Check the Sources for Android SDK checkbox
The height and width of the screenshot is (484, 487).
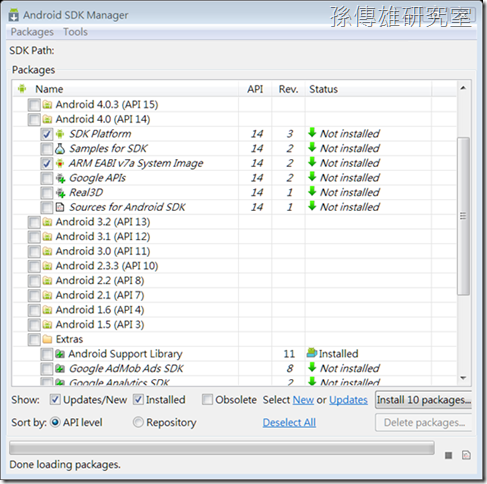pos(47,208)
